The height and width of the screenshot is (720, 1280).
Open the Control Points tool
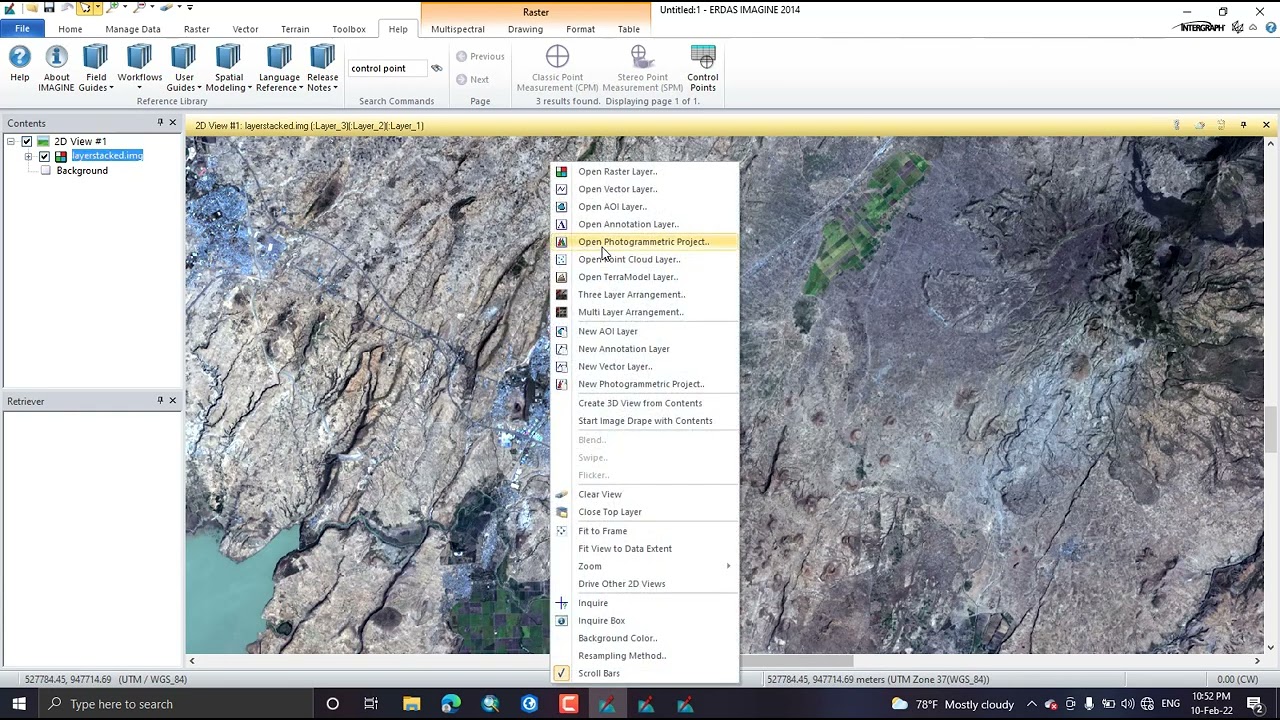(703, 68)
